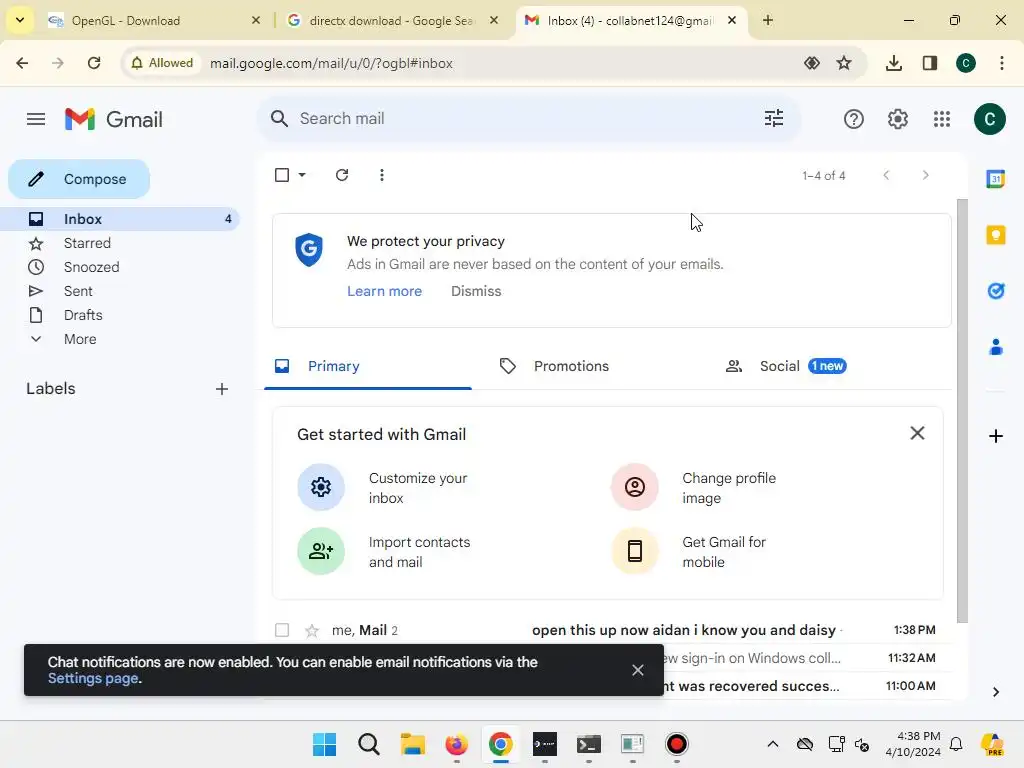Open File Explorer from the taskbar
This screenshot has height=768, width=1024.
click(x=413, y=744)
